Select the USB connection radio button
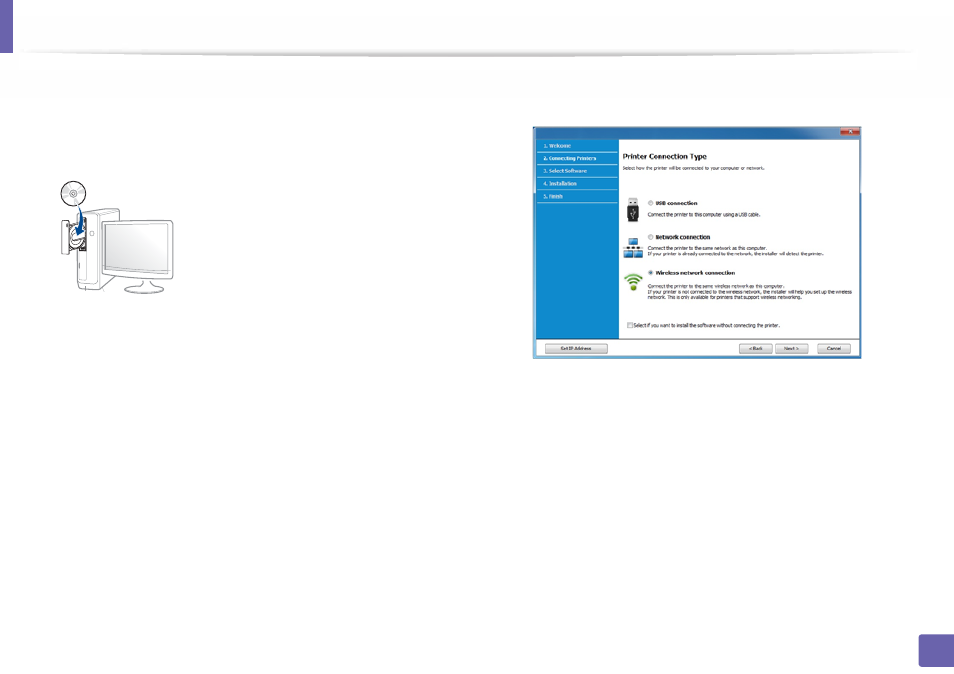Image resolution: width=954 pixels, height=674 pixels. point(650,203)
